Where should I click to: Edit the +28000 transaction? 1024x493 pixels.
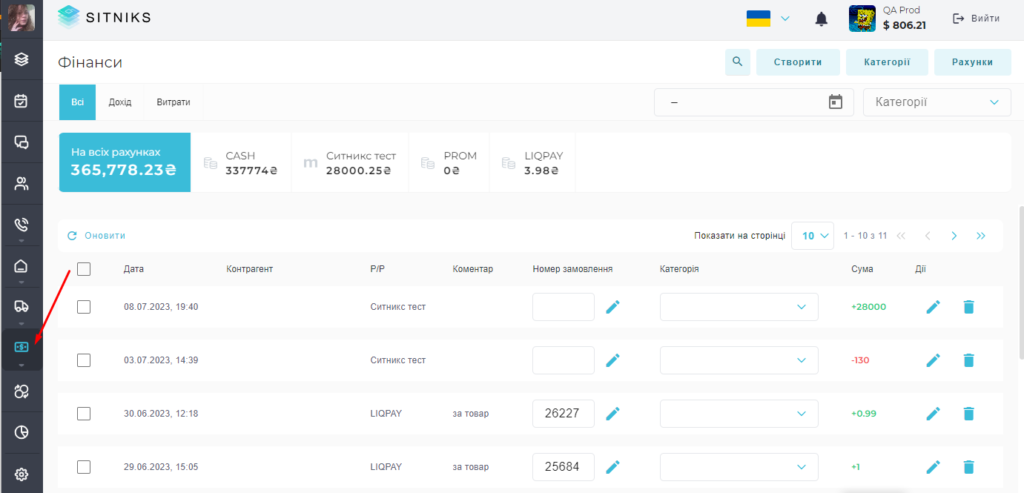pos(933,307)
